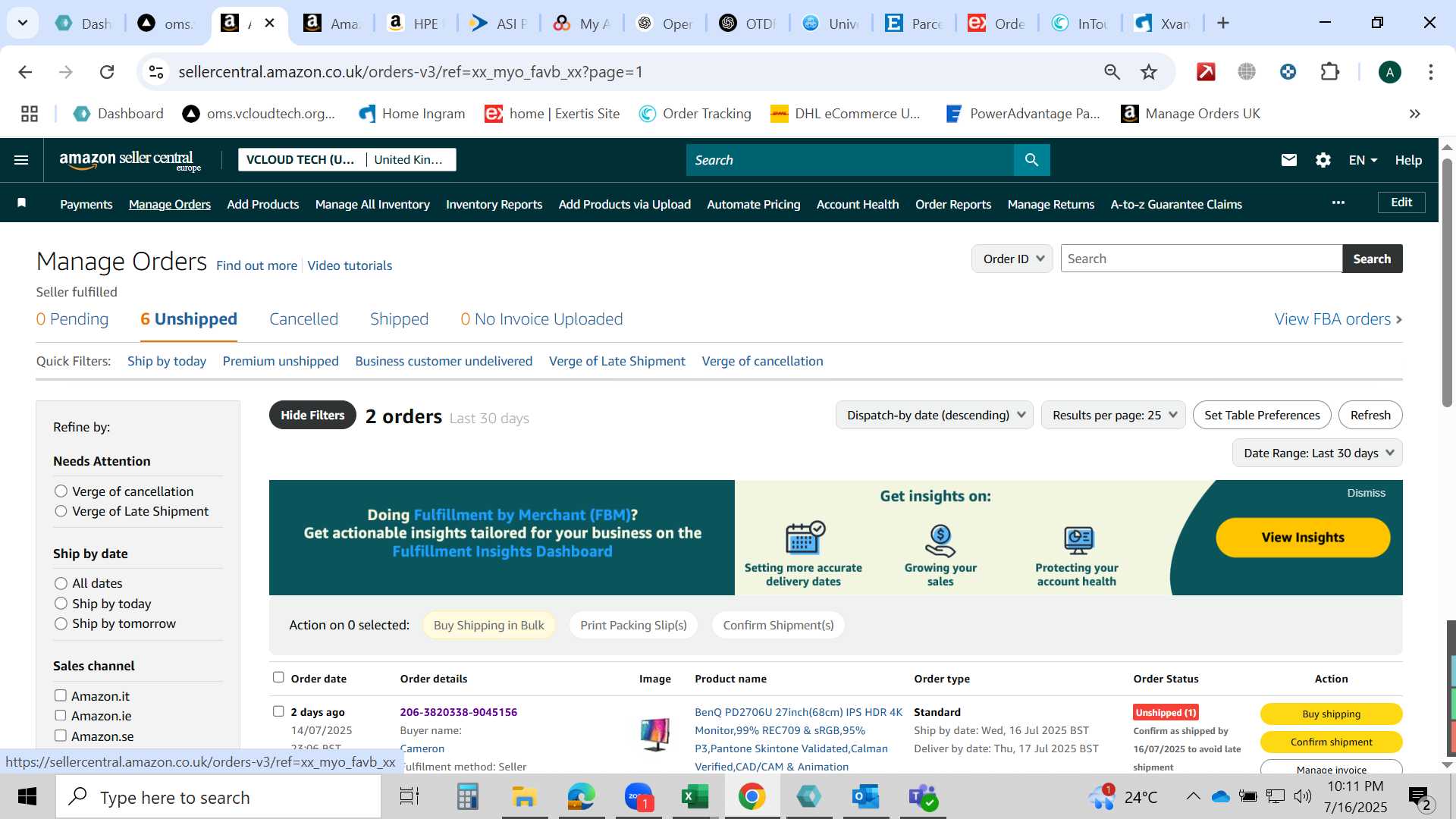Select the Ship by tomorrow radio button
This screenshot has height=819, width=1456.
(x=61, y=623)
